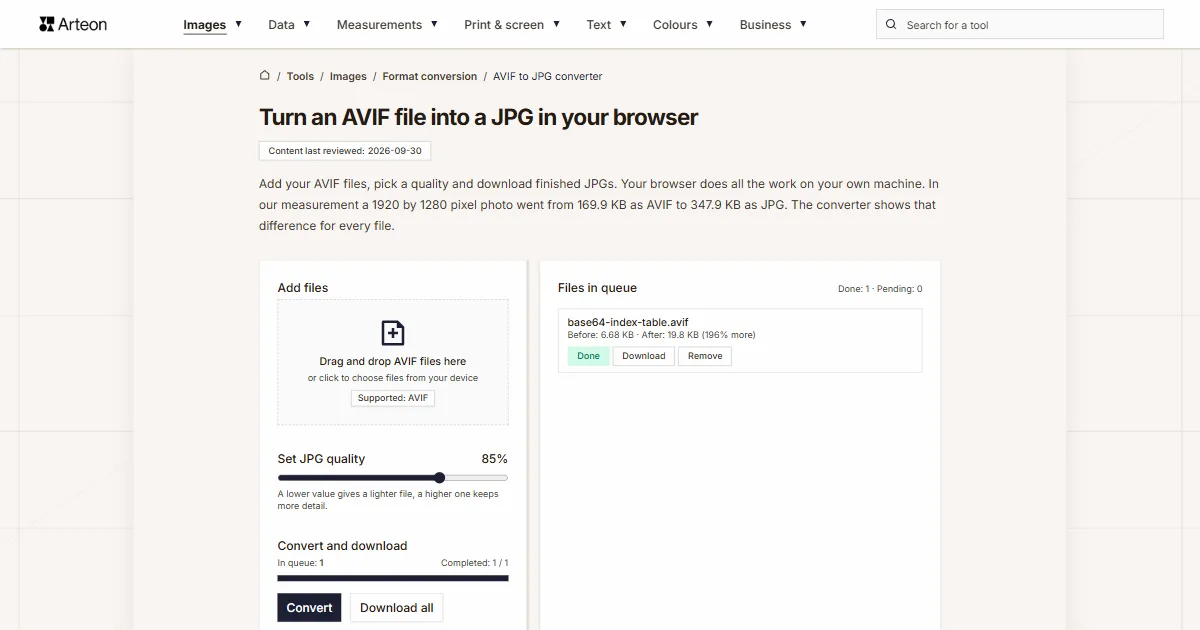The height and width of the screenshot is (630, 1200).
Task: Click the AVIF drag and drop zone
Action: (393, 362)
